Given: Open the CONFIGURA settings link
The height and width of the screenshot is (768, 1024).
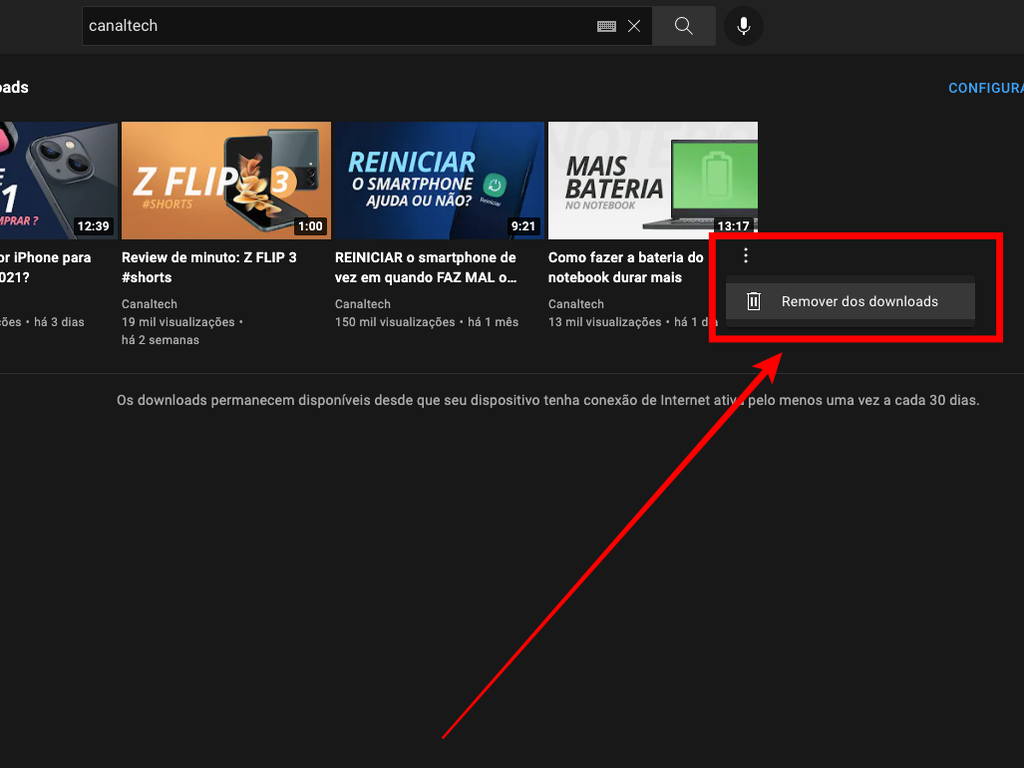Looking at the screenshot, I should coord(986,88).
